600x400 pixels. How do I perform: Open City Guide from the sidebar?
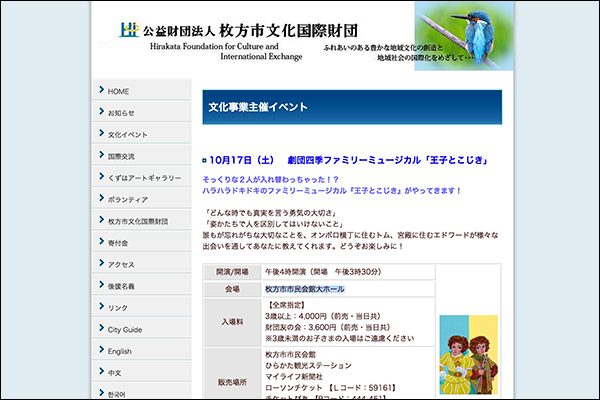click(x=125, y=329)
